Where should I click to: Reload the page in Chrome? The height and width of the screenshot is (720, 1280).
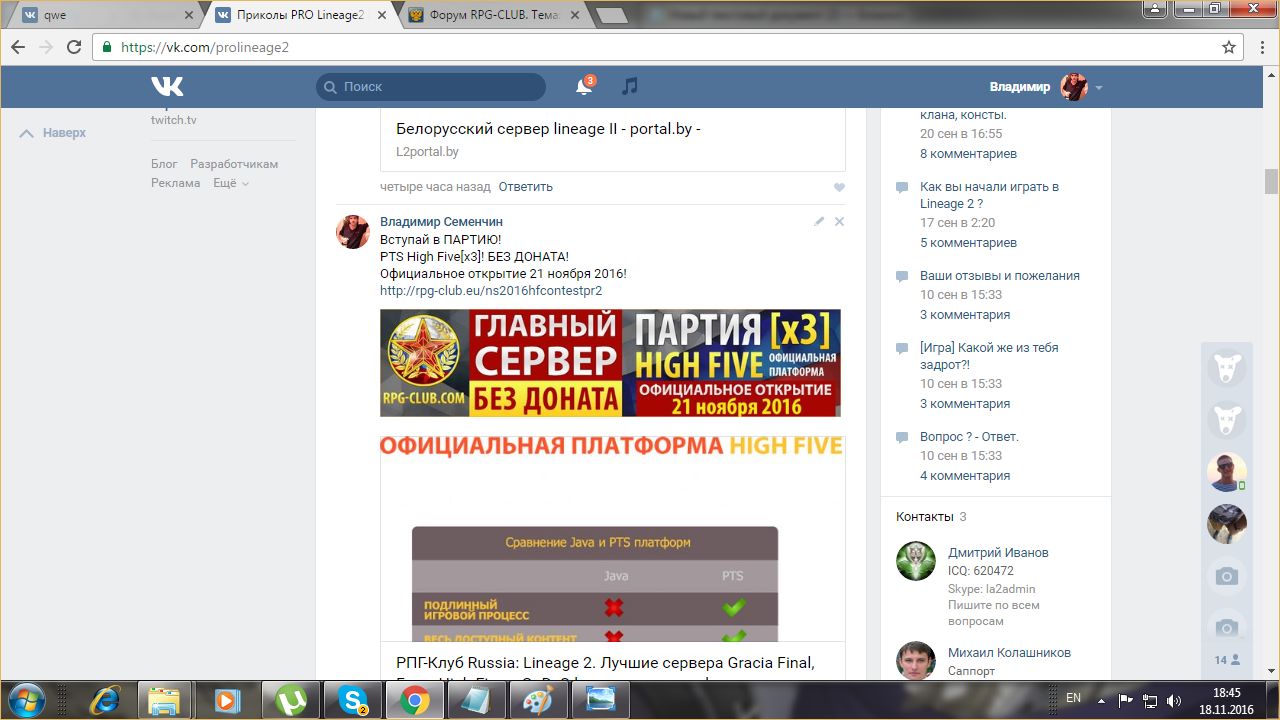pos(74,47)
